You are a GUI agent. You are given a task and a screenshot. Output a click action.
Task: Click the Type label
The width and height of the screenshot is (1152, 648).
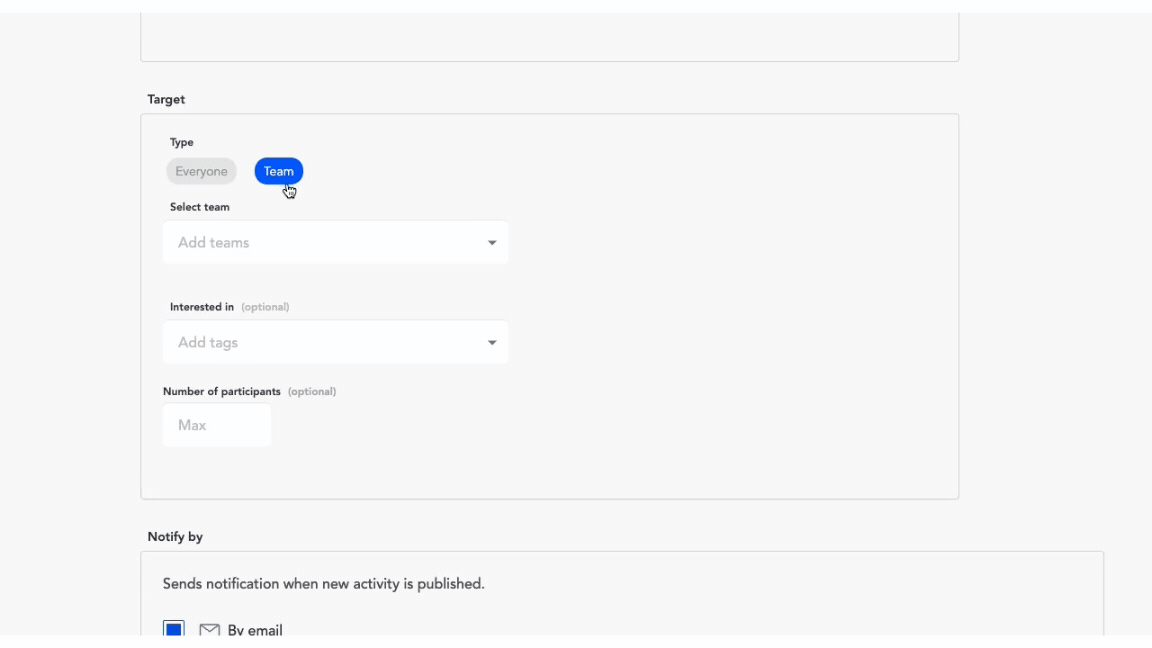pos(182,143)
